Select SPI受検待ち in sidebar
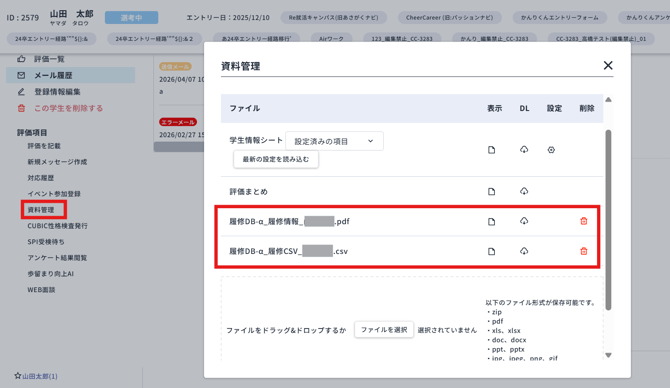This screenshot has height=388, width=670. point(46,242)
